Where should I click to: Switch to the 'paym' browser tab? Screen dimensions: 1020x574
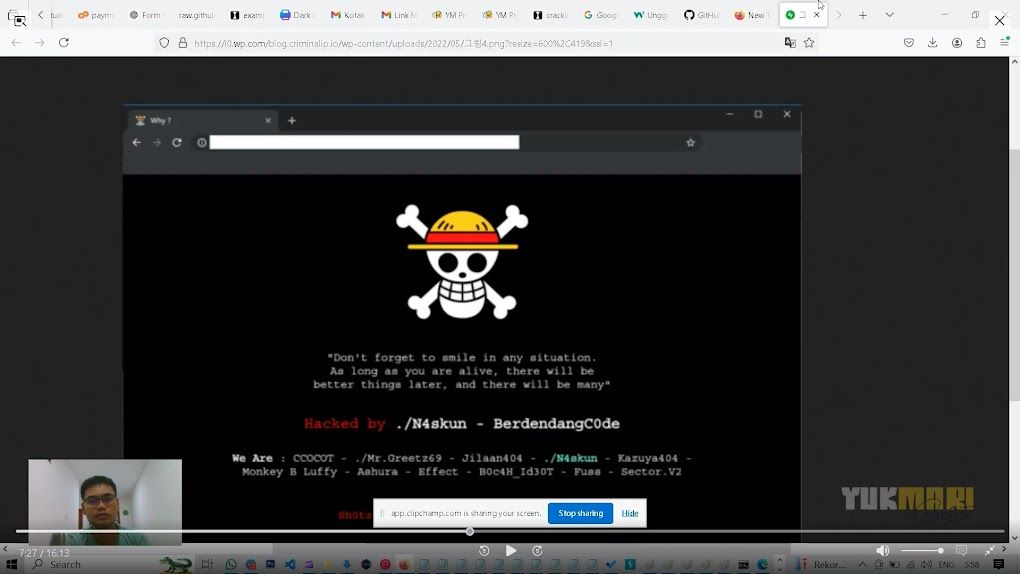point(96,15)
